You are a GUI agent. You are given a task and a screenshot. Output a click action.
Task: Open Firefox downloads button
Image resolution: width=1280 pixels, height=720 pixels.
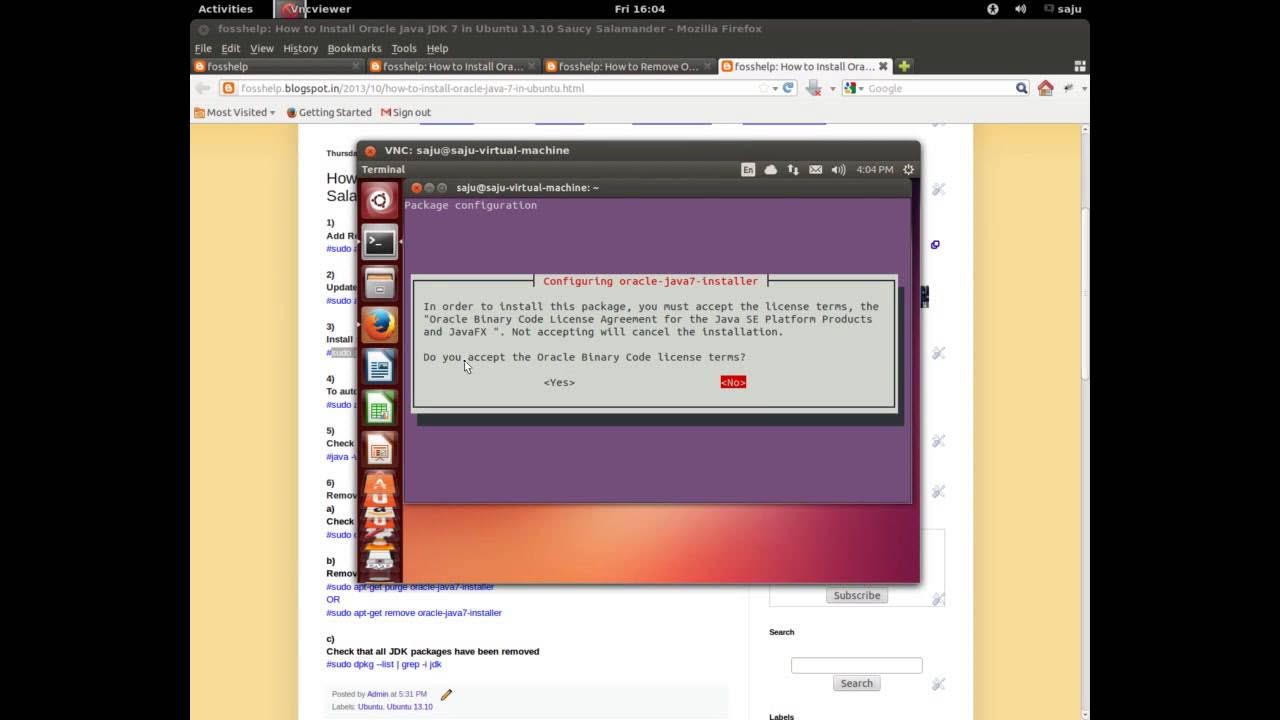click(x=814, y=88)
